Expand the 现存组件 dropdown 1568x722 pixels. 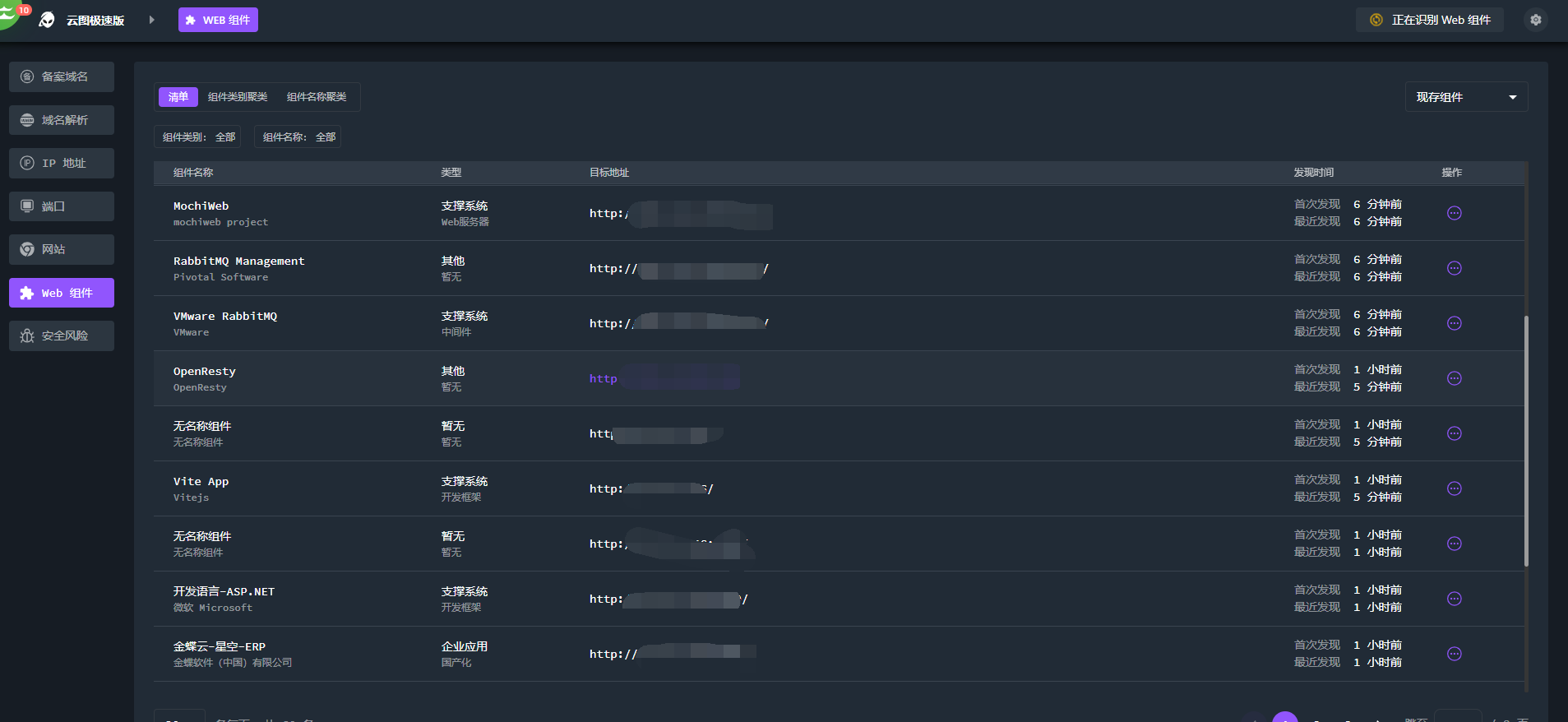tap(1466, 97)
